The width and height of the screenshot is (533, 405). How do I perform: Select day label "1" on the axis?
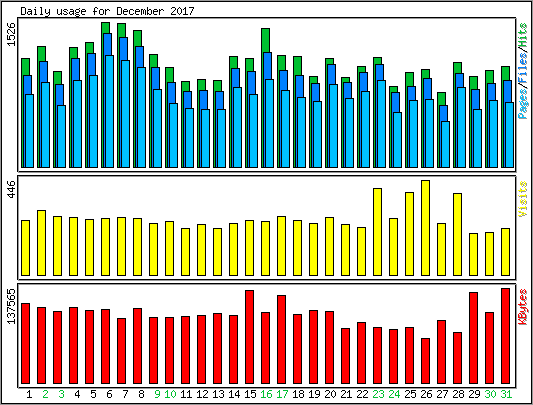coord(29,394)
